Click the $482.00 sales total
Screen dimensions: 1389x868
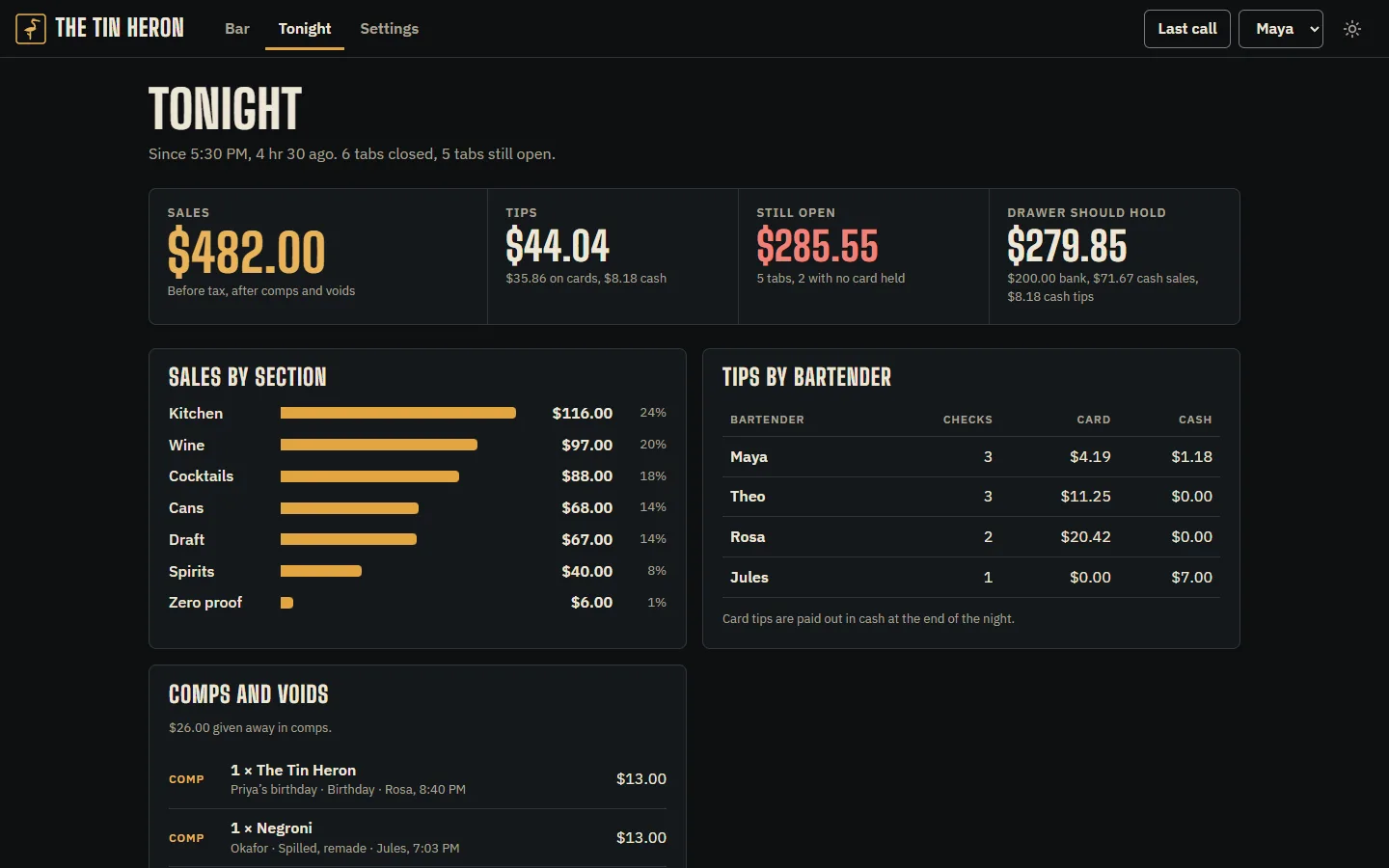click(247, 253)
